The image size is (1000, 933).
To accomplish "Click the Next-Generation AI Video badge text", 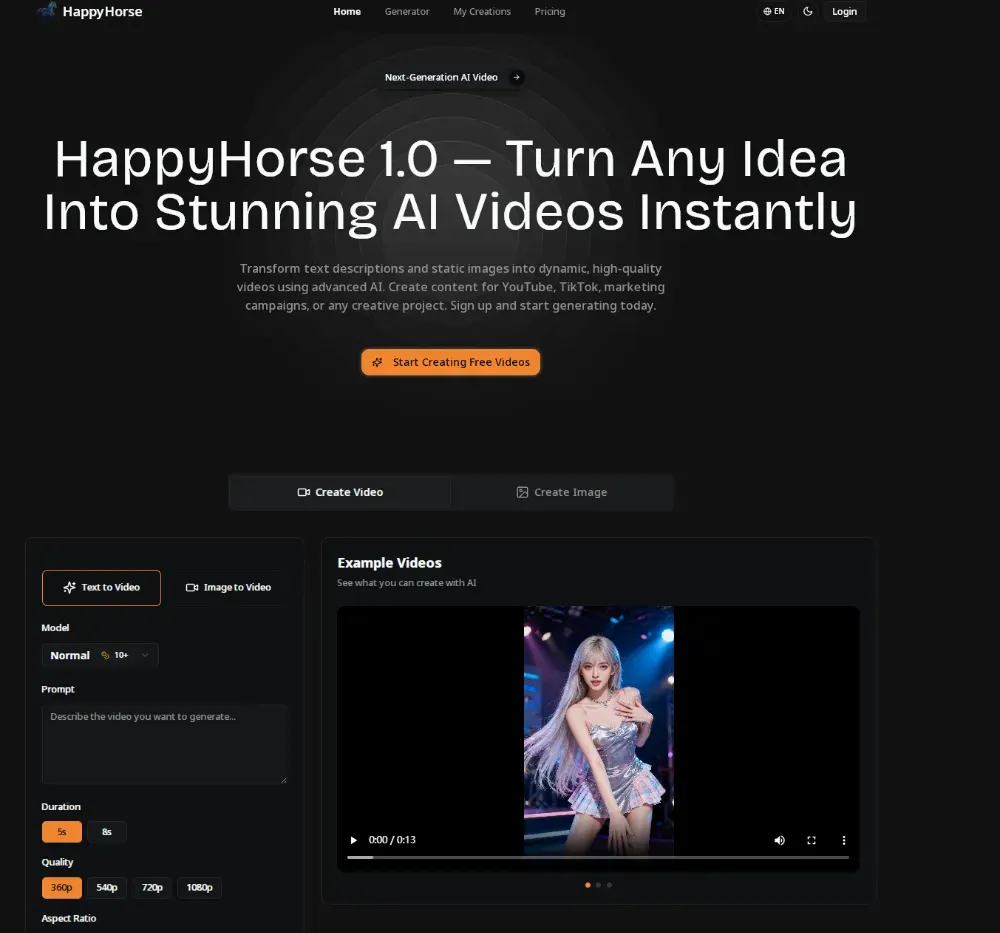I will click(441, 77).
